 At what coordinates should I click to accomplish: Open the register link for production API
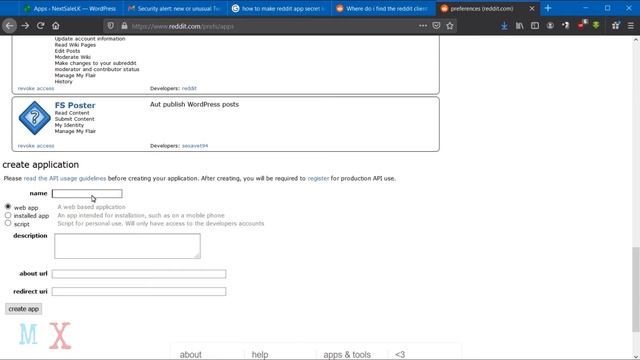click(318, 178)
